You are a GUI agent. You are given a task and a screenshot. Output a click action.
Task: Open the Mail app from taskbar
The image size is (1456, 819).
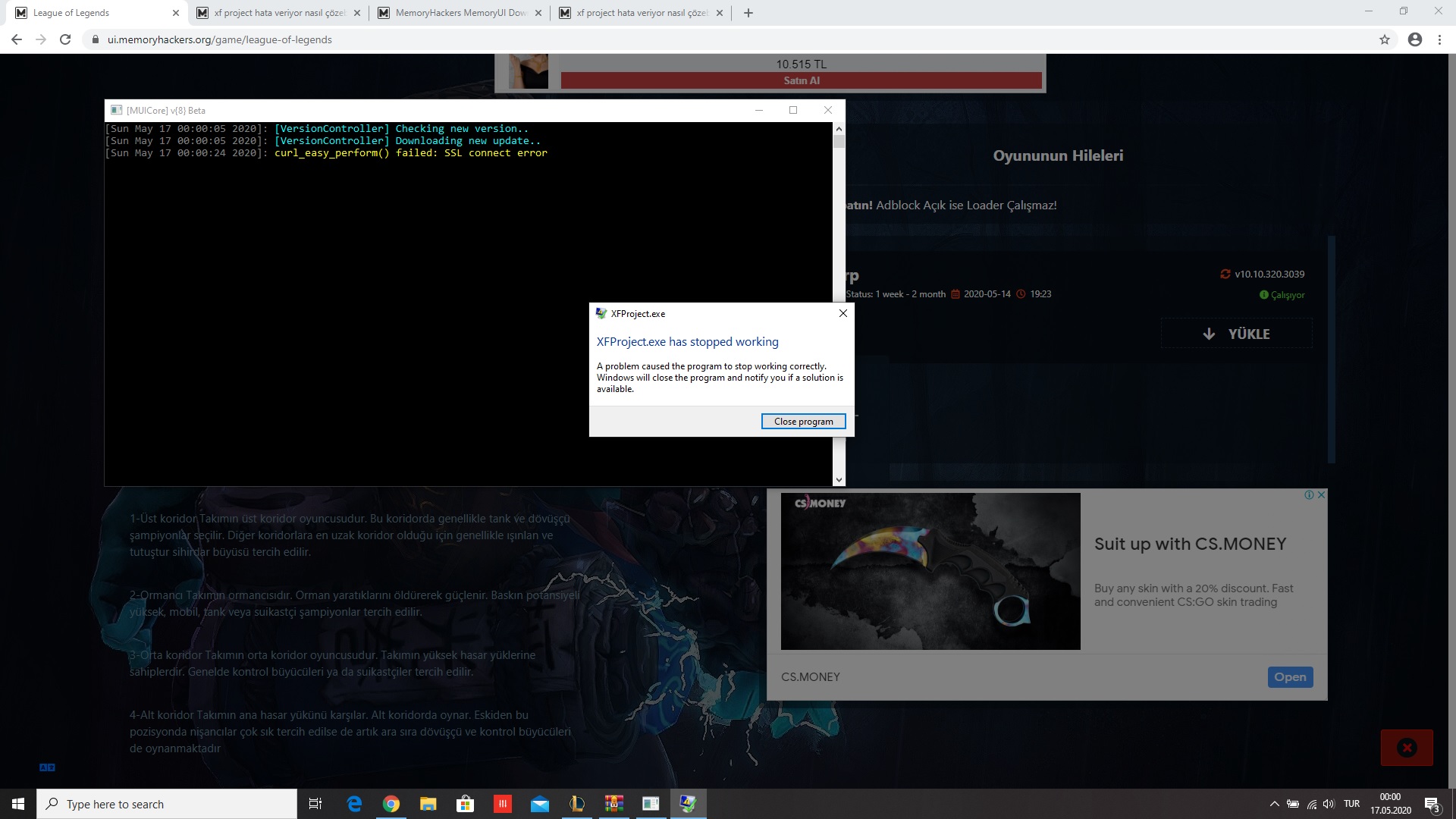click(540, 804)
